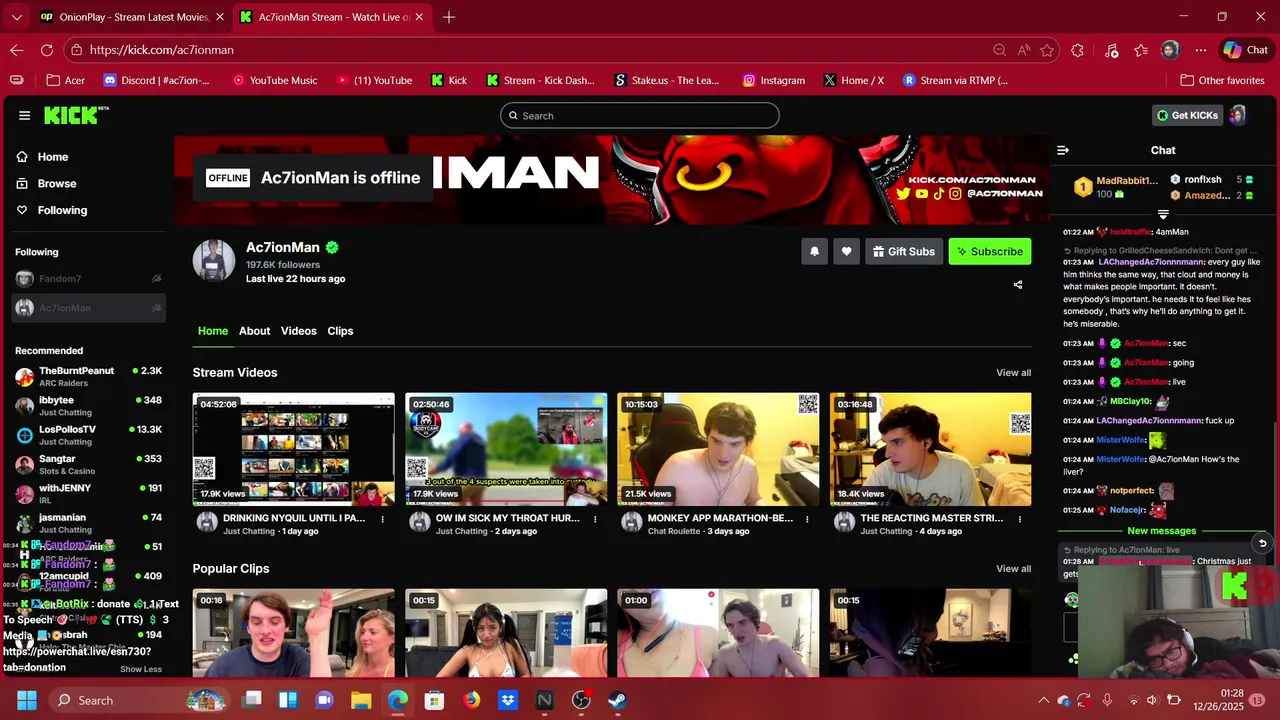This screenshot has width=1280, height=720.
Task: Open the 04:52:06 DRINKING NYQUIL thumbnail
Action: [x=293, y=449]
